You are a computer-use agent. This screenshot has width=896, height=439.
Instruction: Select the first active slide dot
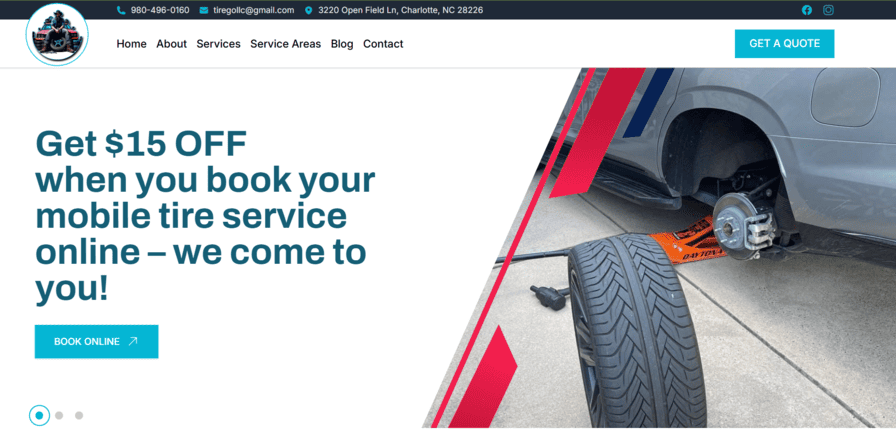(39, 416)
